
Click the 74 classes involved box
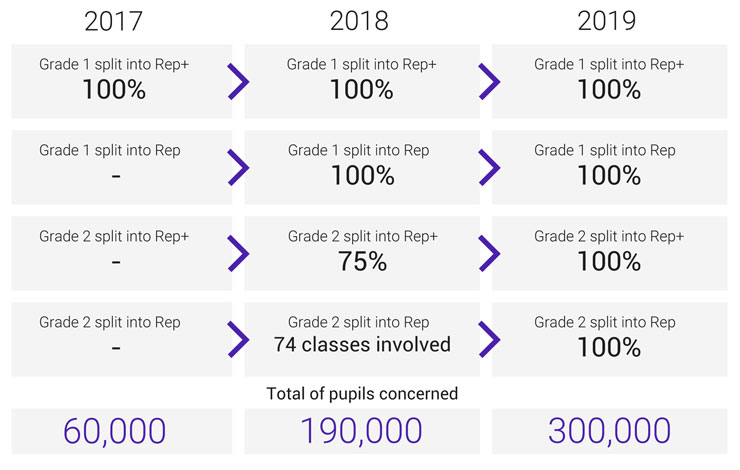click(362, 339)
